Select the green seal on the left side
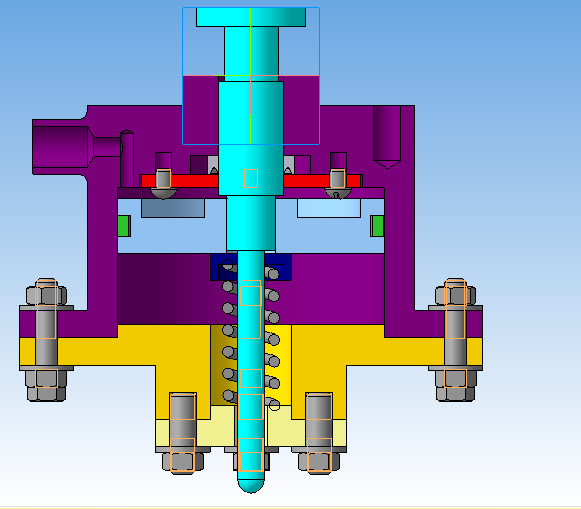 tap(124, 226)
